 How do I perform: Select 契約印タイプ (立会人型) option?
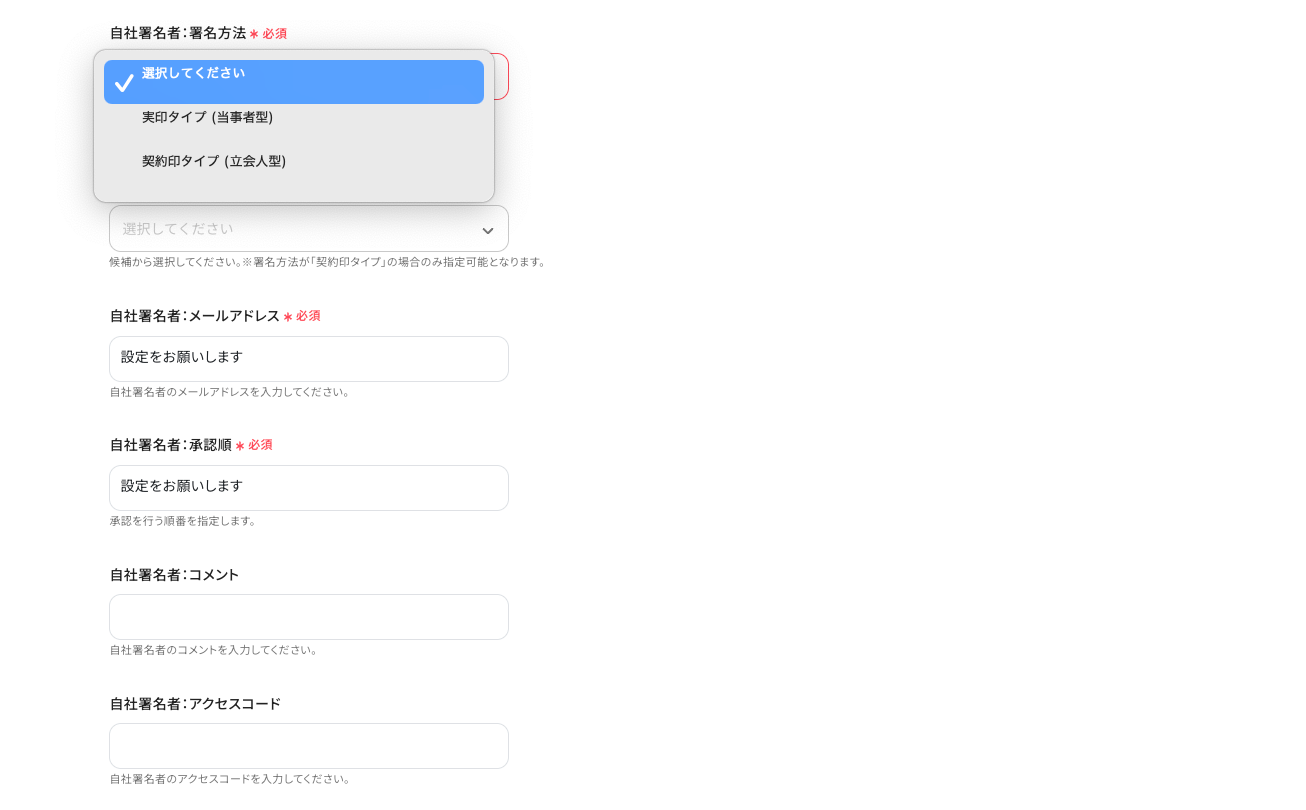point(294,161)
